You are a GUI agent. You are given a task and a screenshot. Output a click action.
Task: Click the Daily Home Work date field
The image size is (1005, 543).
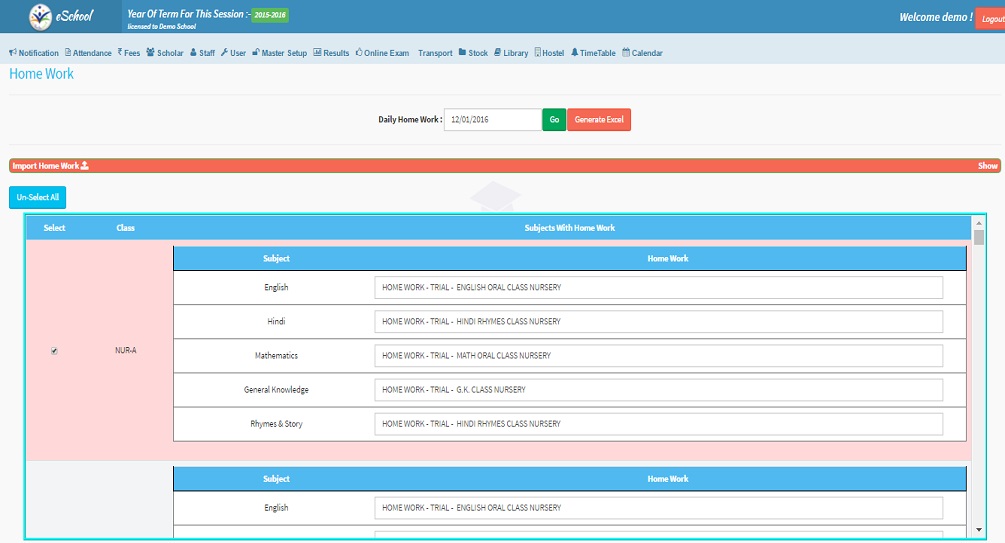coord(492,120)
